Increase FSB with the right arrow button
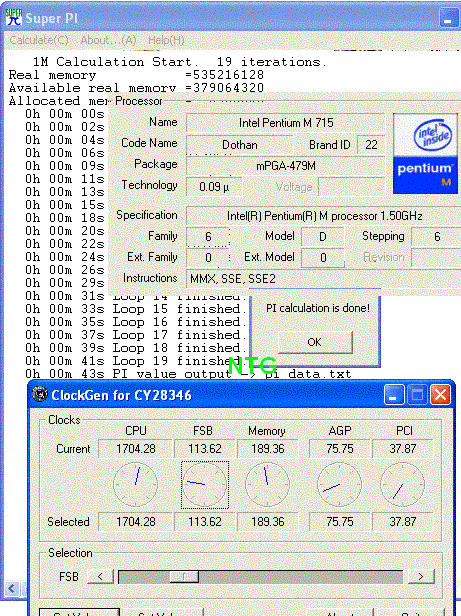Screen dimensions: 461x616 (421, 577)
